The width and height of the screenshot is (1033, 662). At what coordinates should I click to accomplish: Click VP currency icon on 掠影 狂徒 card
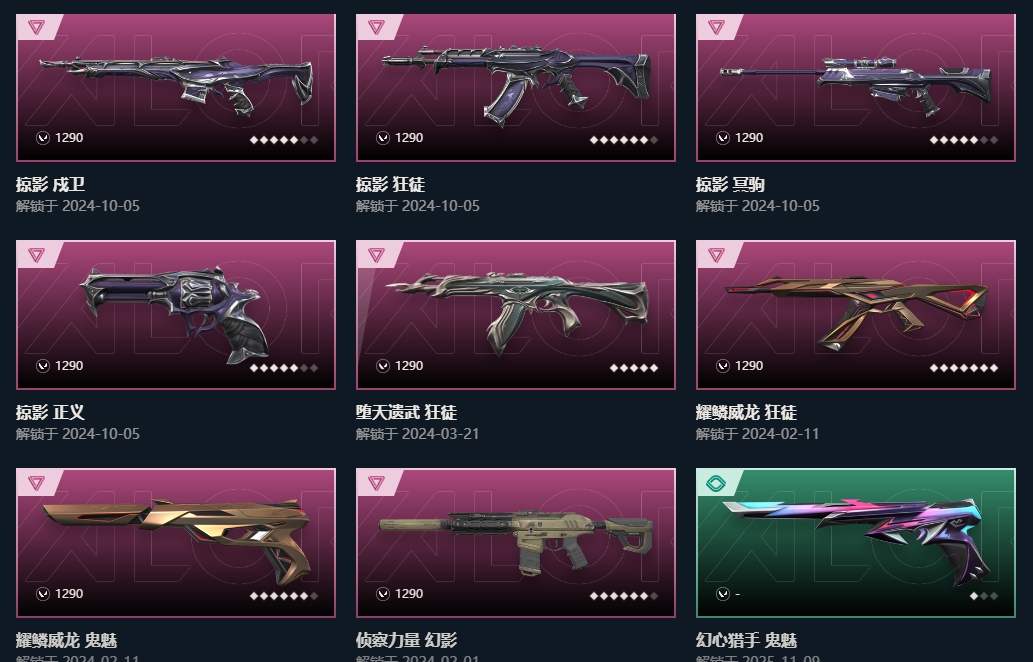click(383, 138)
